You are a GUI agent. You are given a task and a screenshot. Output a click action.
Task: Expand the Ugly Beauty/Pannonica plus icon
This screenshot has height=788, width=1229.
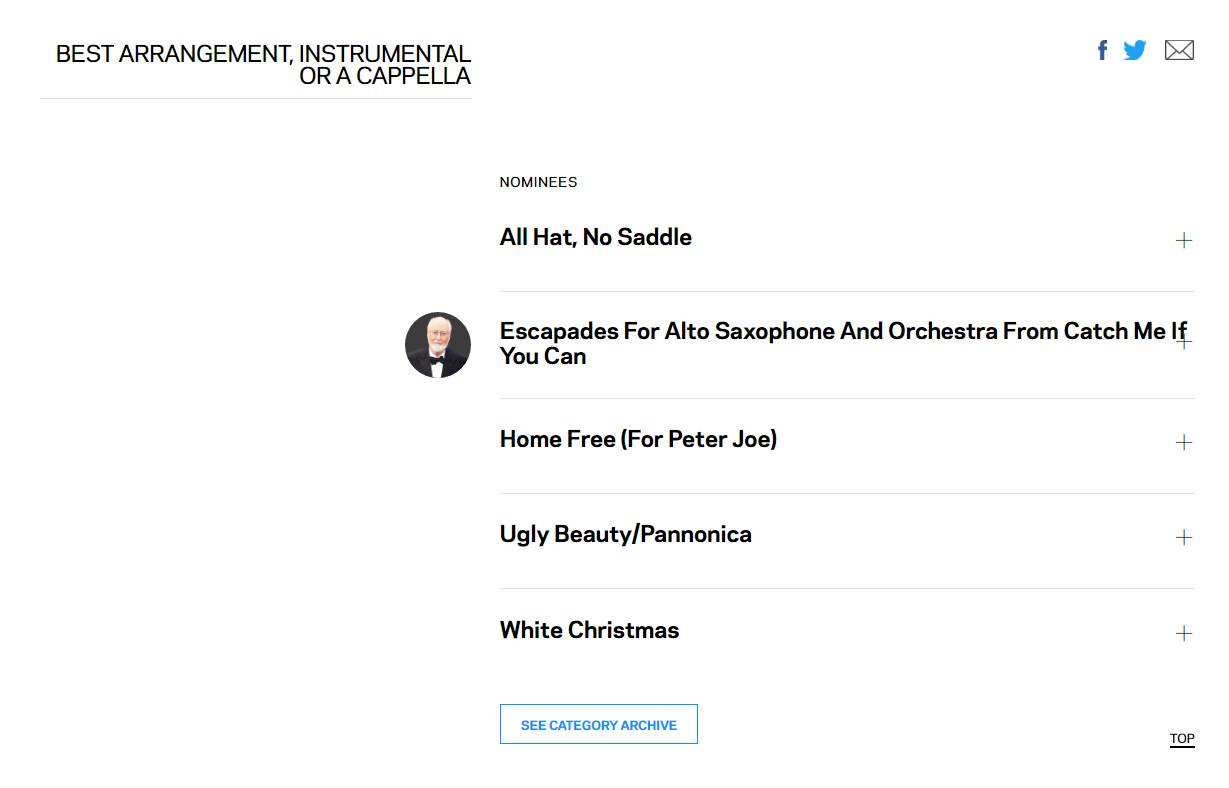click(x=1184, y=537)
